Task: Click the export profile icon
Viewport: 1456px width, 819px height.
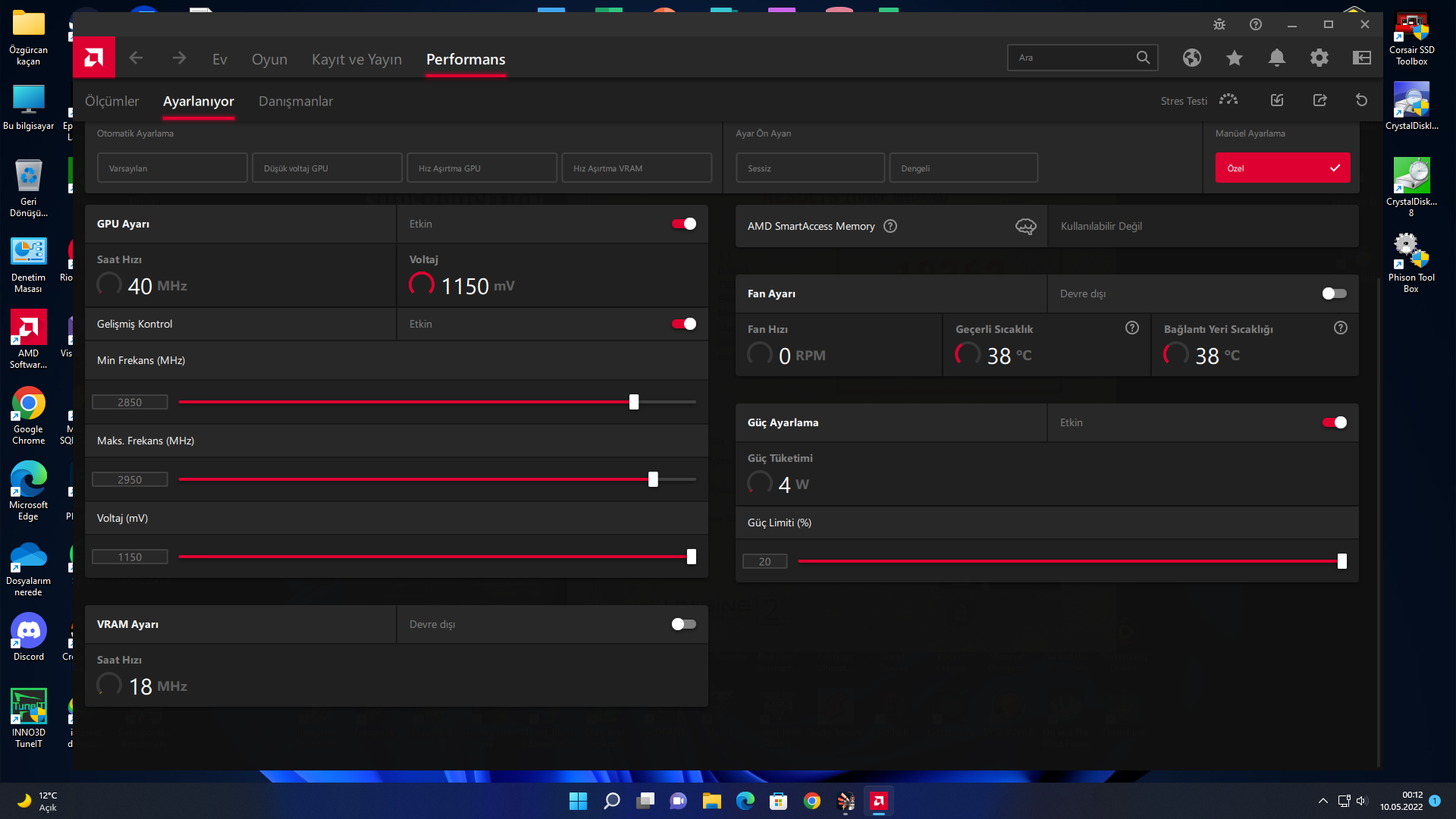Action: click(x=1319, y=100)
